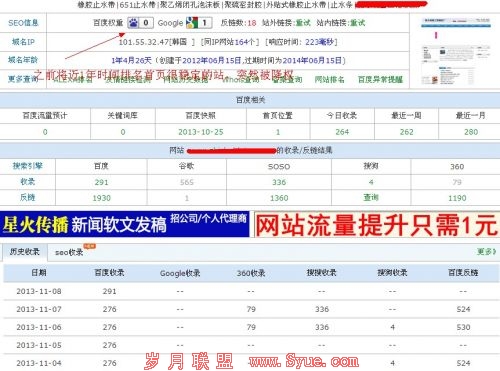
Task: Click the Baidu 收录 count 291
Action: [x=101, y=182]
